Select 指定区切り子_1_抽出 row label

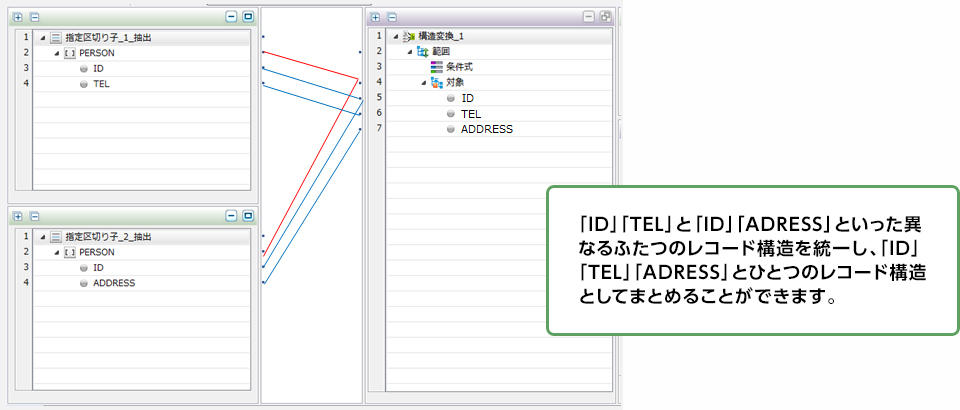(x=108, y=38)
